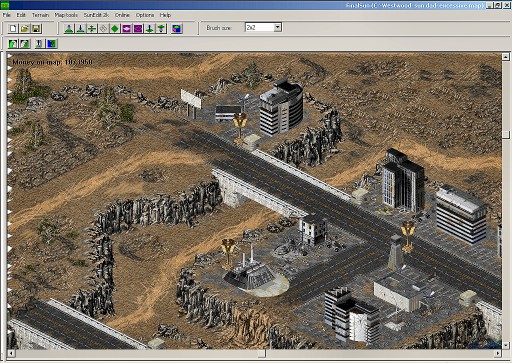Select the green diamond tile tool
This screenshot has width=512, height=363.
tap(115, 28)
